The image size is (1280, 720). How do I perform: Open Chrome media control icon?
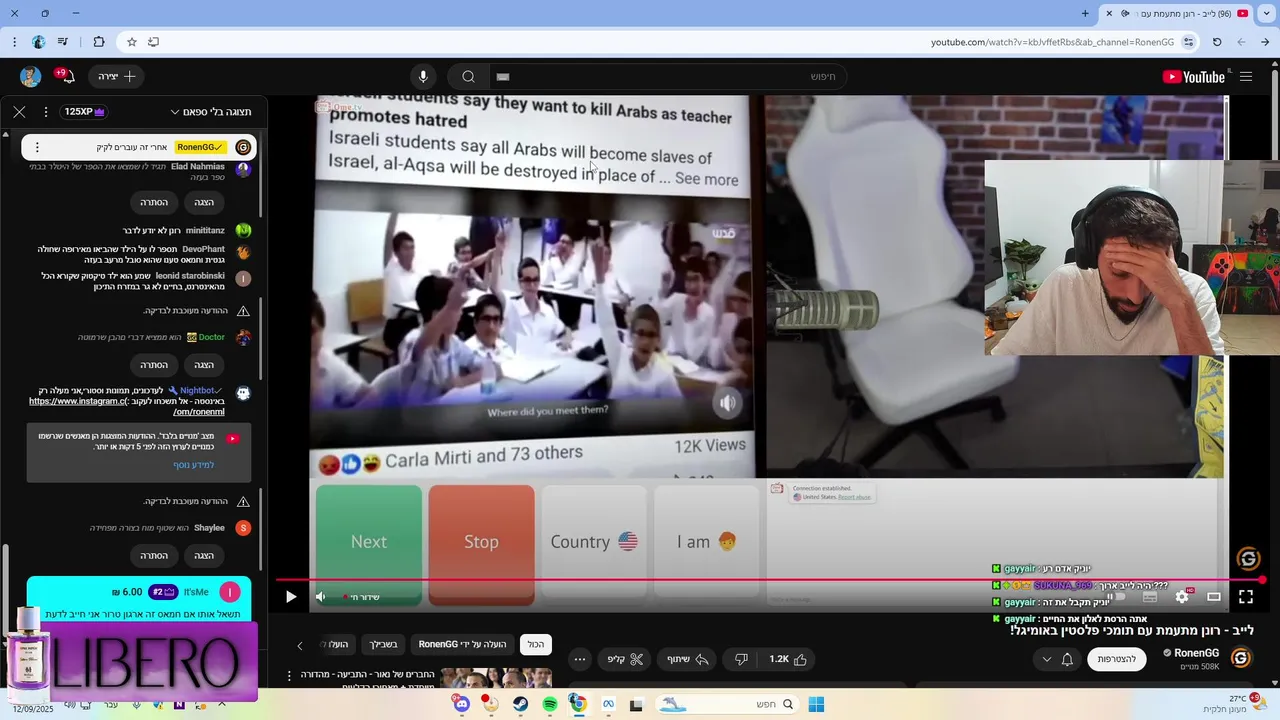(x=63, y=42)
